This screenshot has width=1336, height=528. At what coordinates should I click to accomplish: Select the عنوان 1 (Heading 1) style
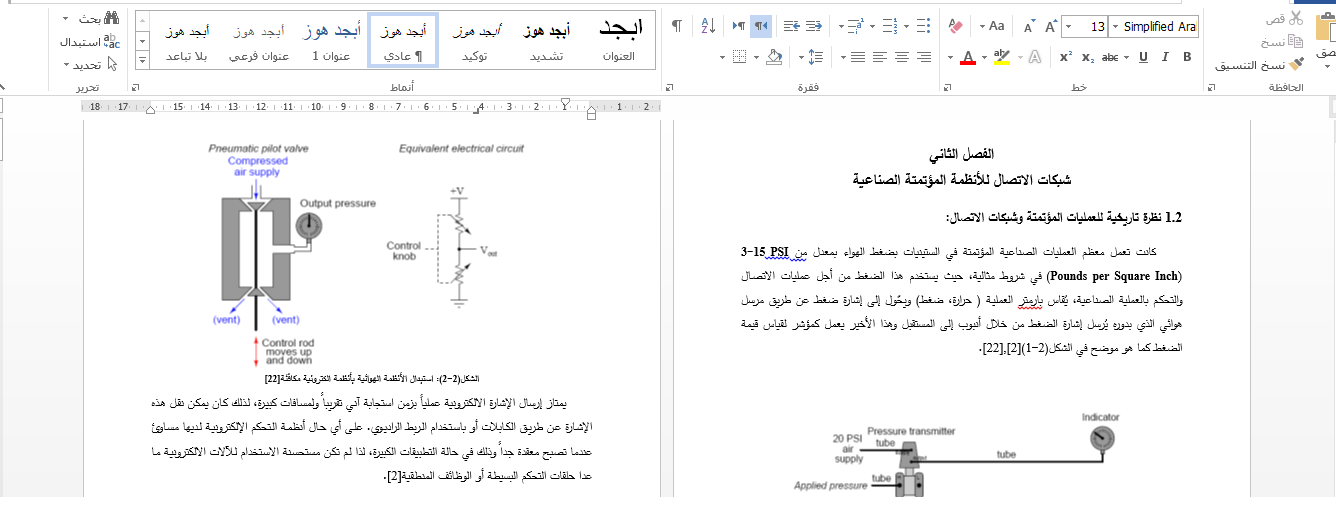point(331,40)
